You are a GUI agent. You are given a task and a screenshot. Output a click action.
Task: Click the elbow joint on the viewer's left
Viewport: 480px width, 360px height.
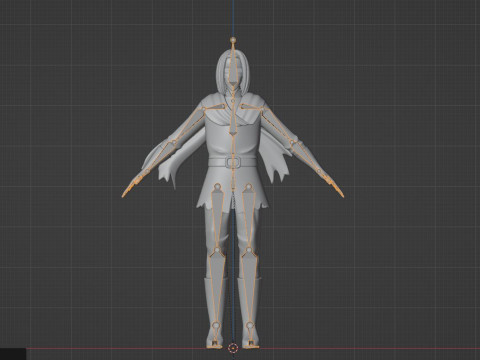[173, 143]
